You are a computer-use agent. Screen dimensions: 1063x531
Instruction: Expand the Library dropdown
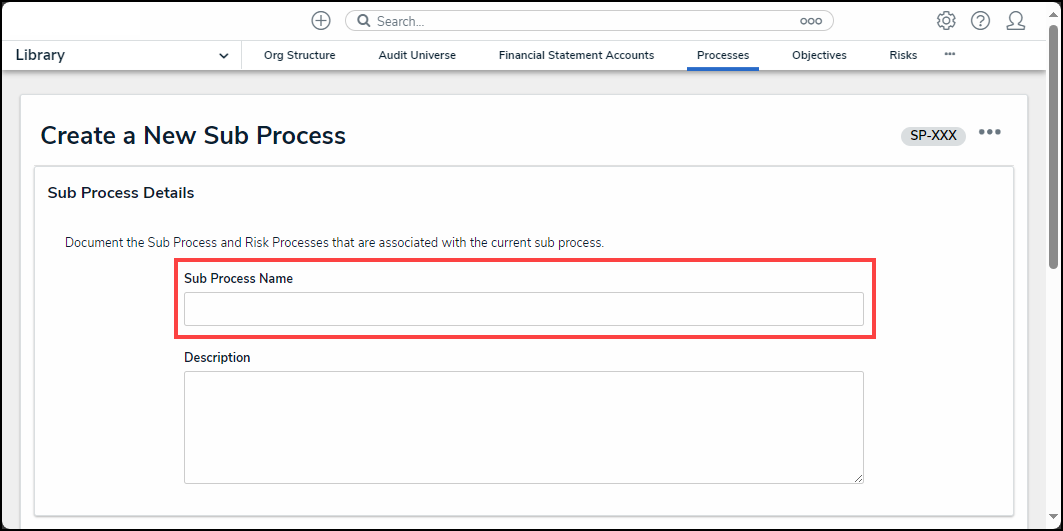[x=223, y=56]
